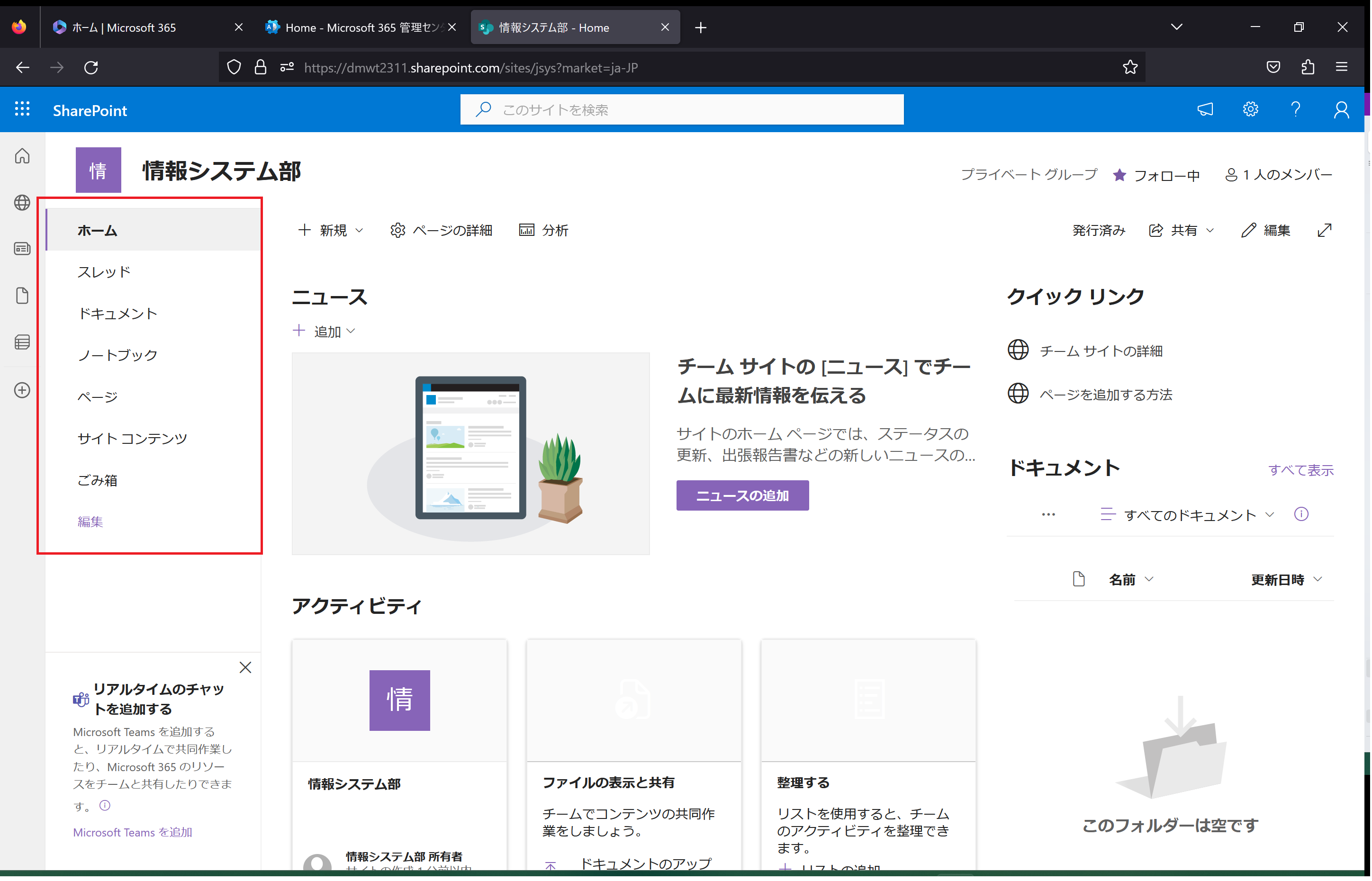Open Firefox shield tracking protection icon
The height and width of the screenshot is (881, 1372).
(x=234, y=68)
